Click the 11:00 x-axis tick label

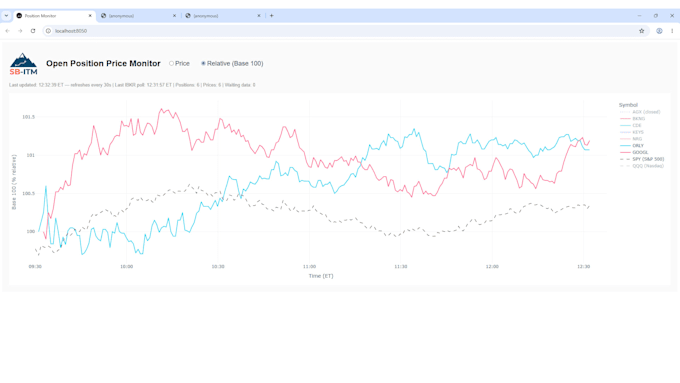[309, 267]
